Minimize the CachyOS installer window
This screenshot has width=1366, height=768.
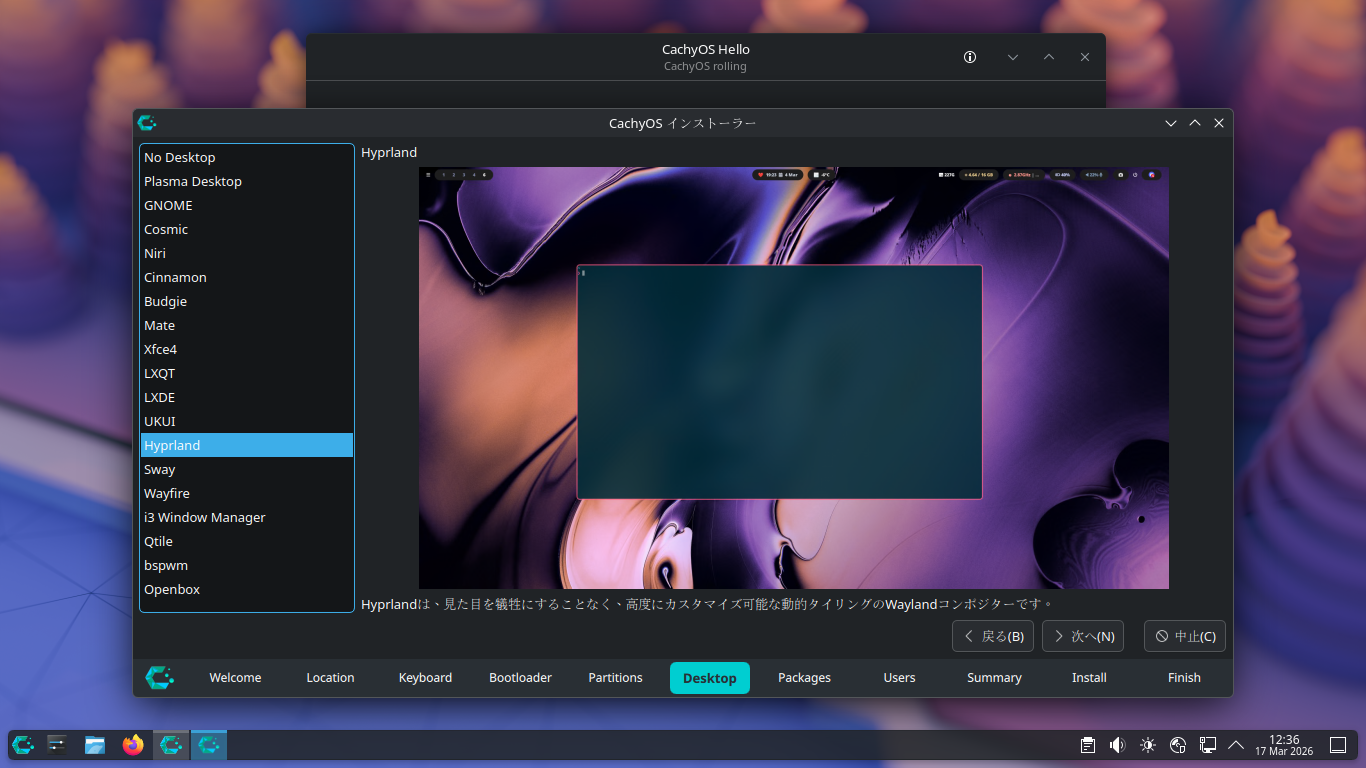point(1171,123)
